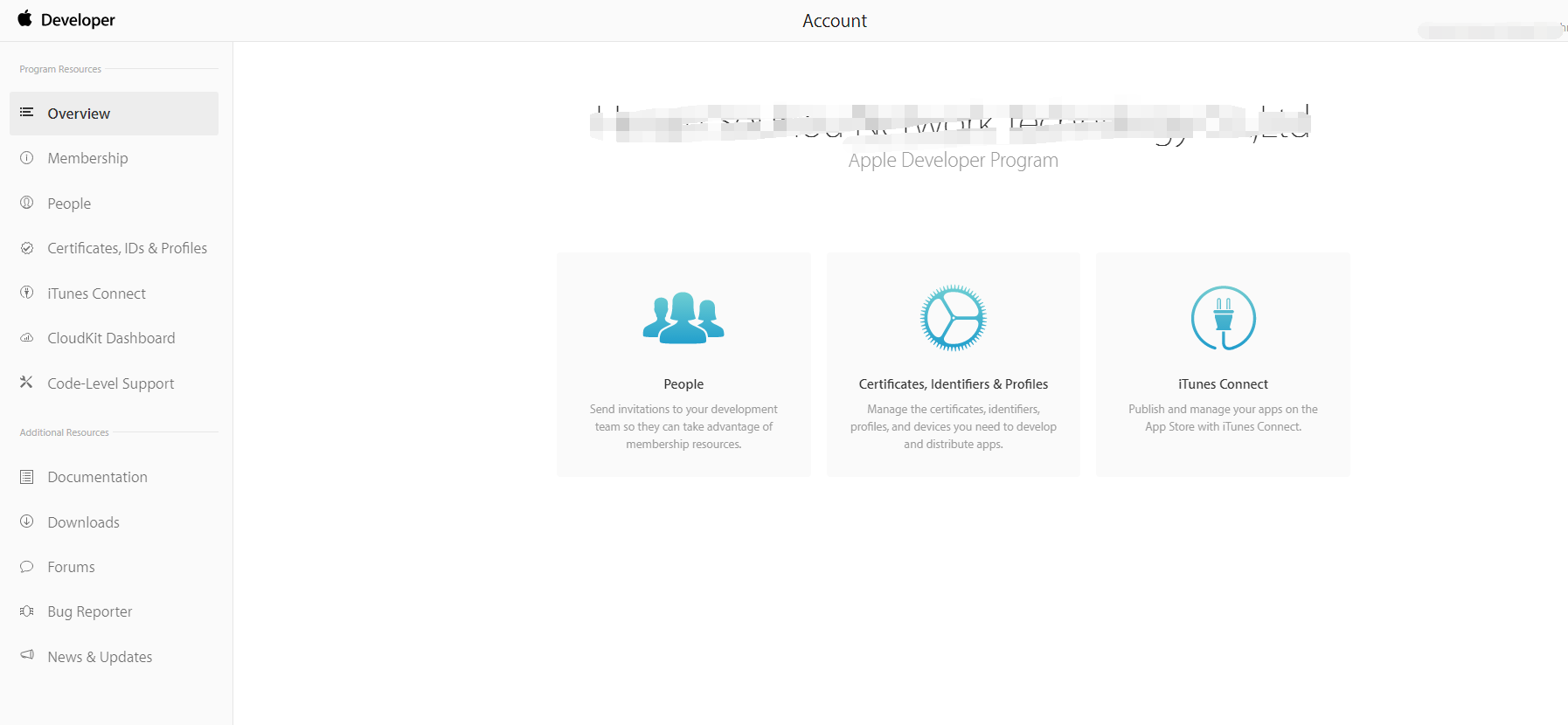Click the Documentation page icon
The image size is (1568, 725).
coord(27,477)
